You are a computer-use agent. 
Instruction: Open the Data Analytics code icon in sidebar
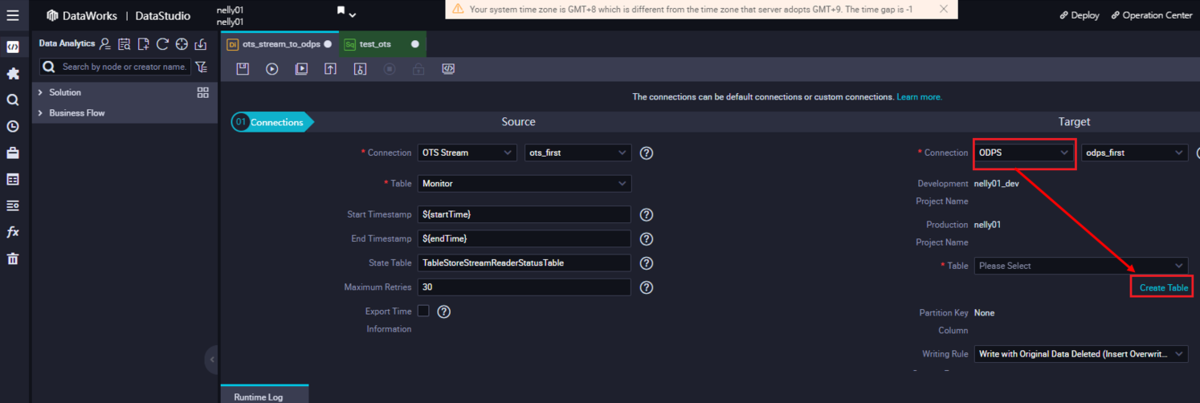(x=12, y=46)
